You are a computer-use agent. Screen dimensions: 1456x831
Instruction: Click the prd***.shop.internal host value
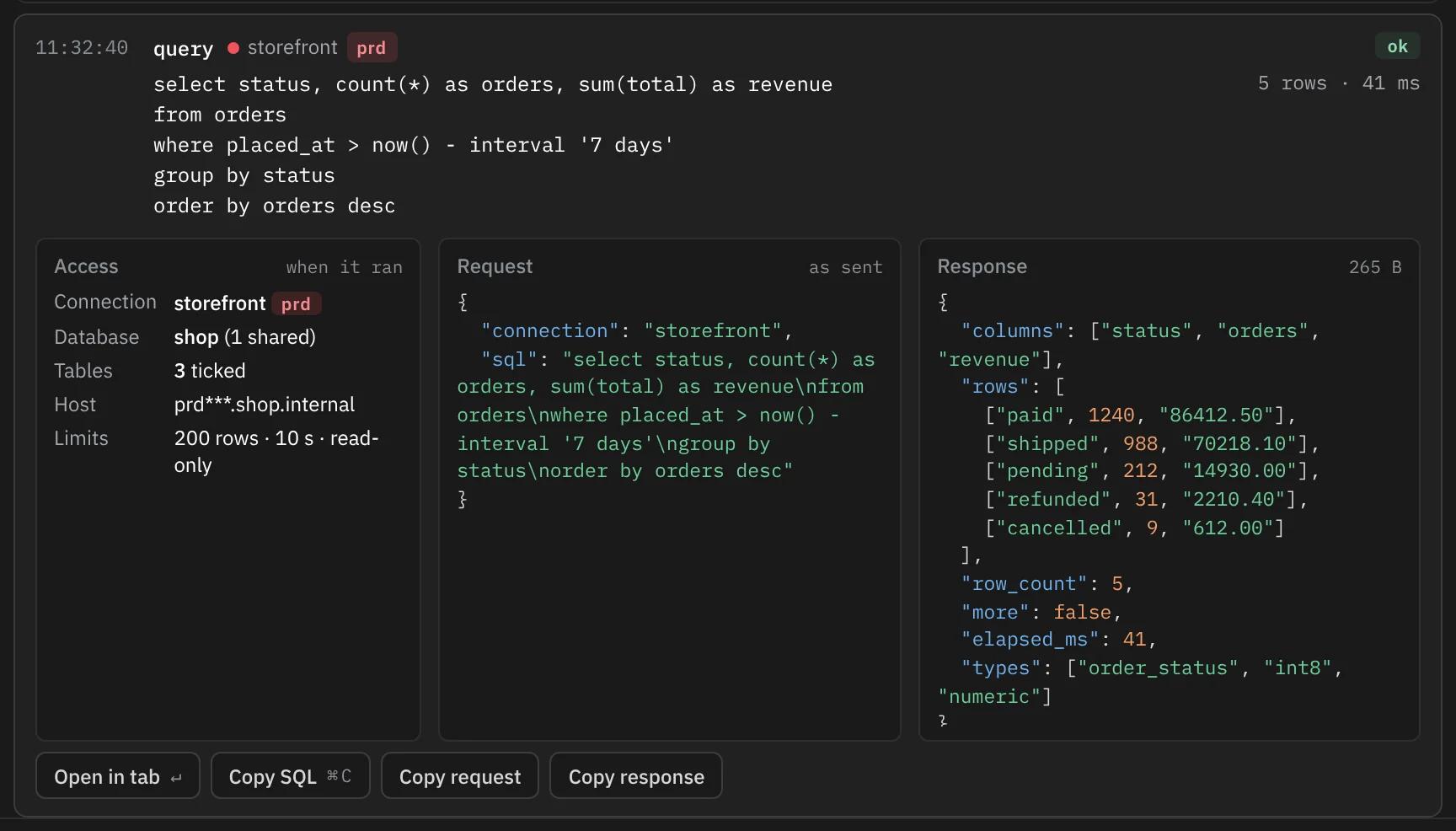tap(265, 405)
